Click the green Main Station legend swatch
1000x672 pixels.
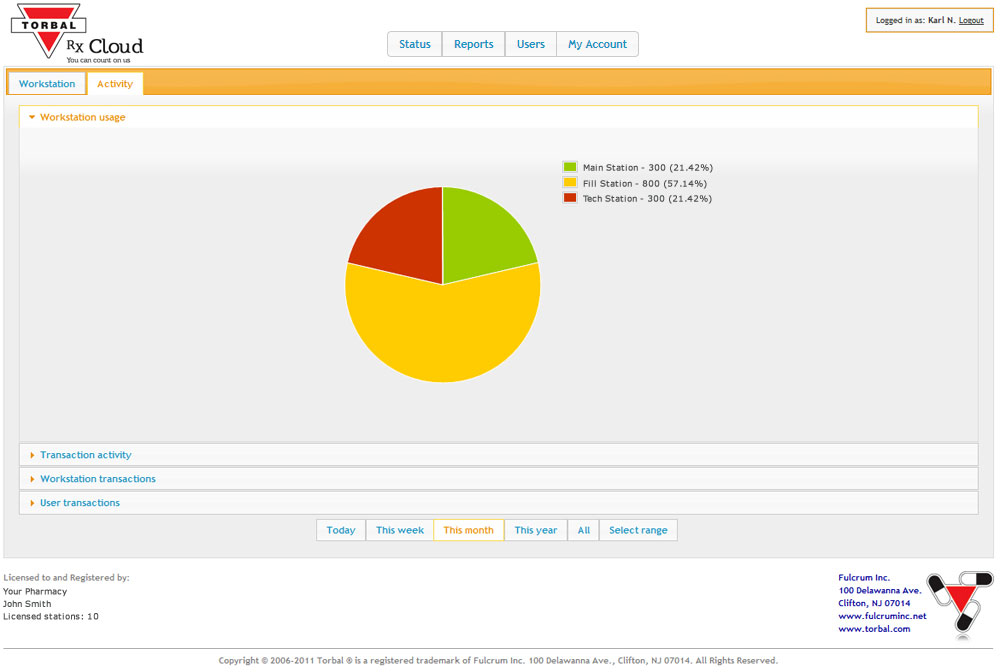coord(570,167)
